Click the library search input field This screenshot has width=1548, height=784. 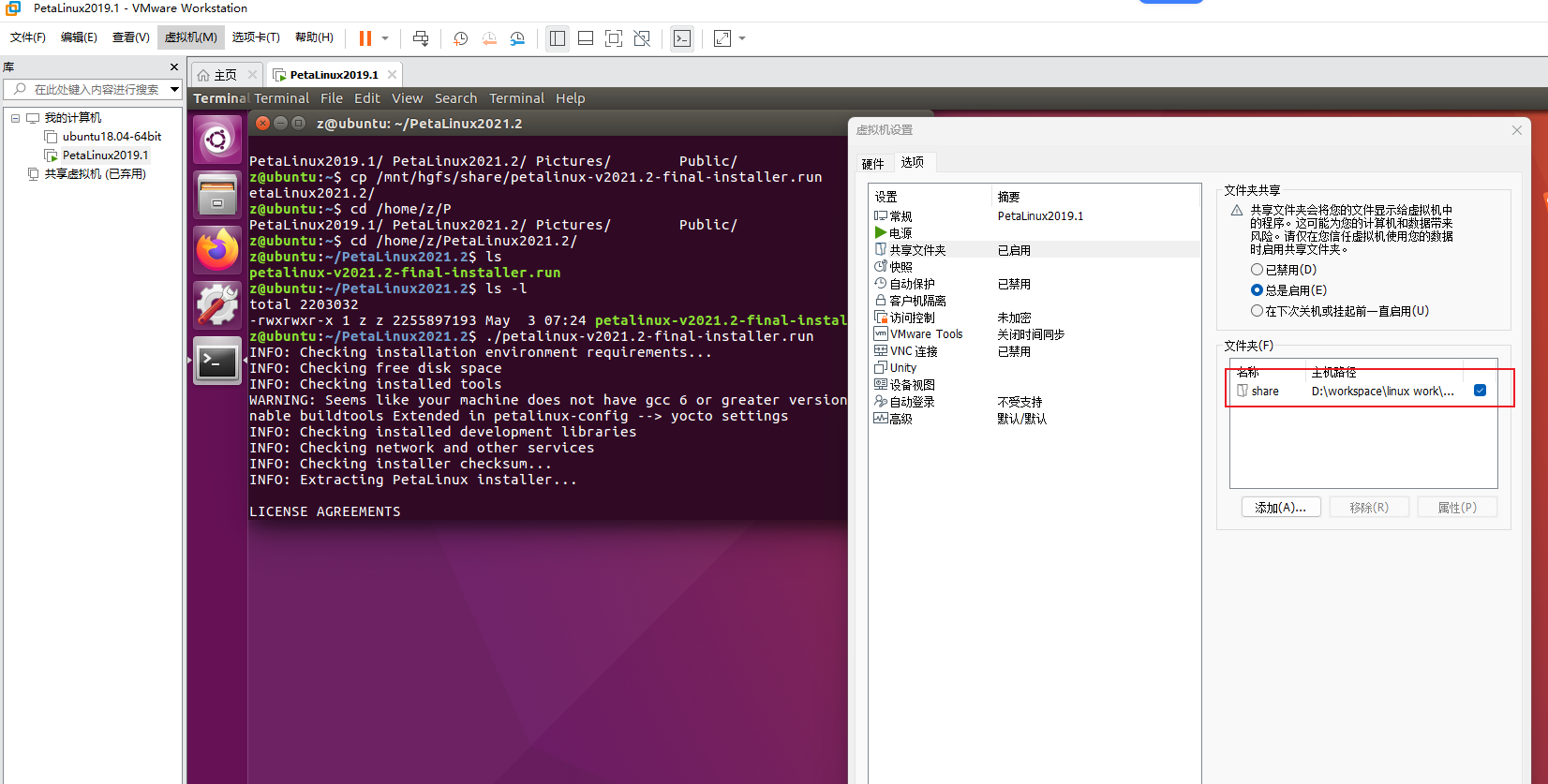94,90
